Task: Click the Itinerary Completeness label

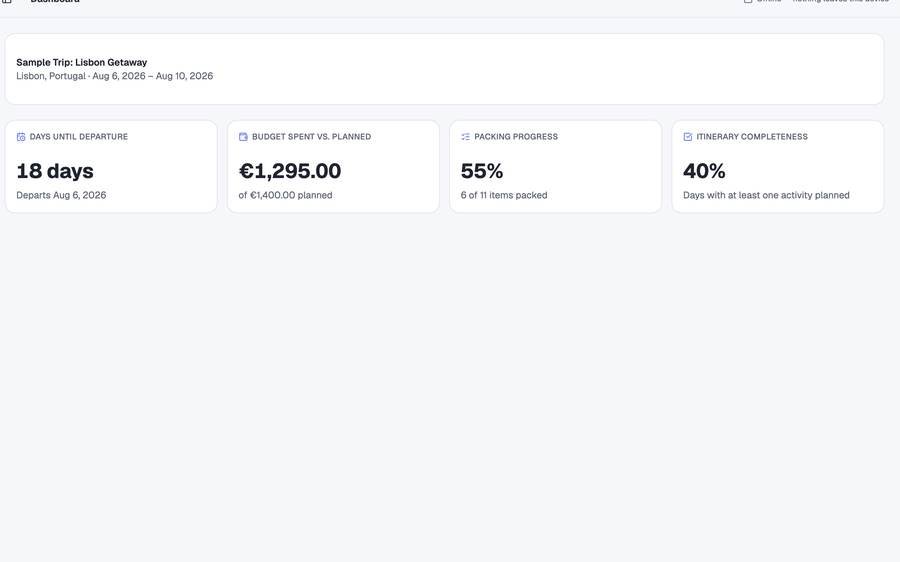Action: pyautogui.click(x=752, y=137)
